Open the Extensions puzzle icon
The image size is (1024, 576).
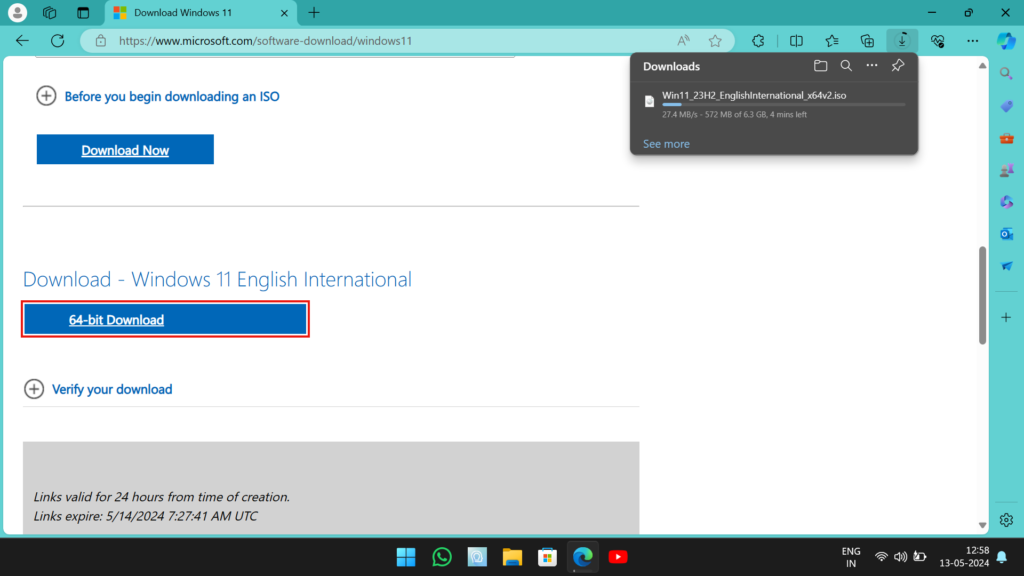[x=758, y=40]
